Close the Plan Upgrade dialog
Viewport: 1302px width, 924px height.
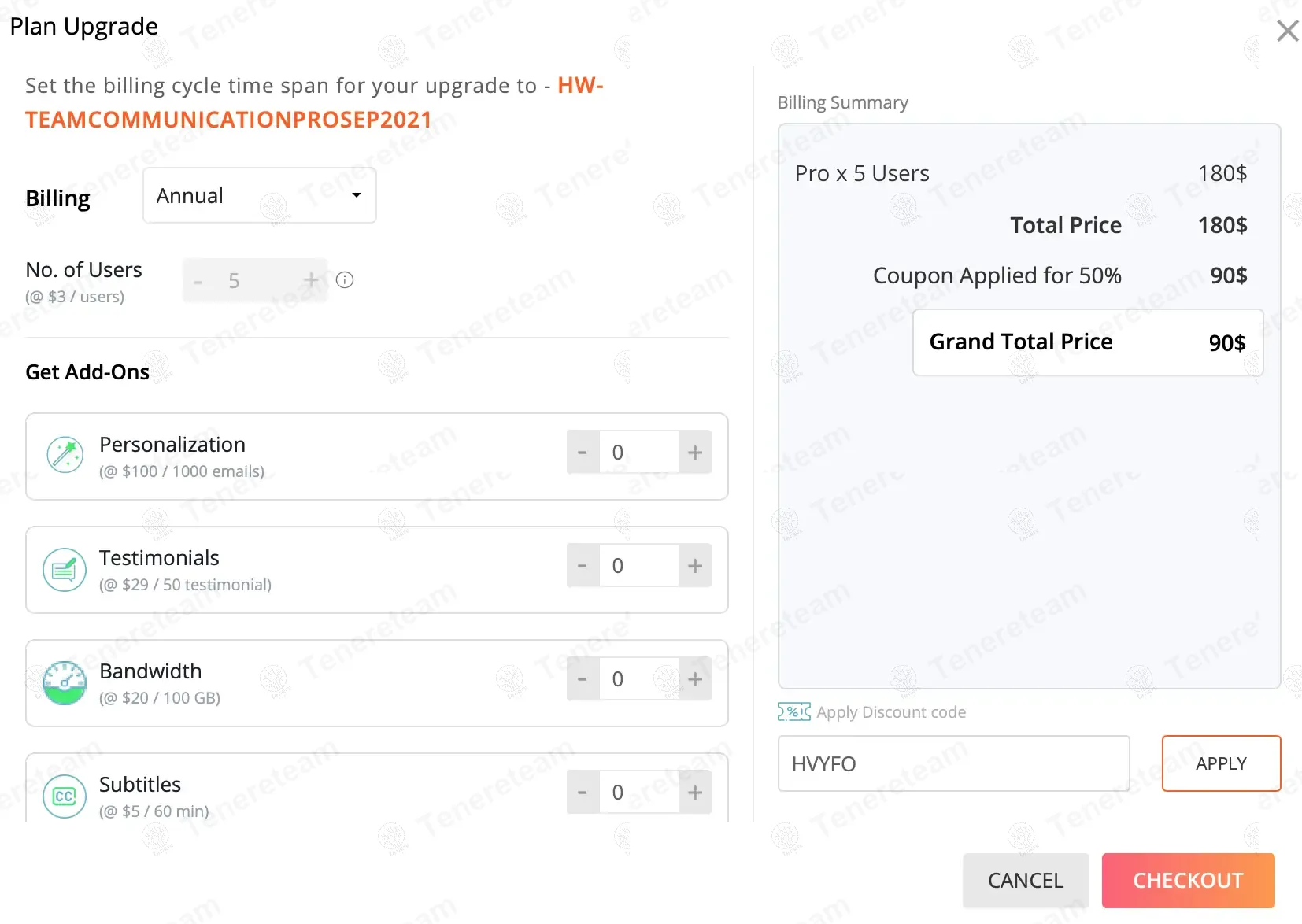[x=1287, y=31]
